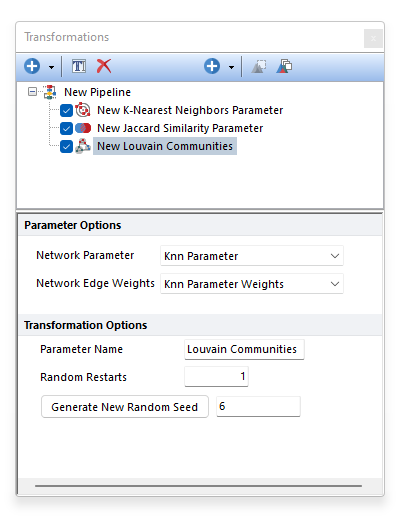
Task: Open dropdown arrow beside first plus icon
Action: (x=51, y=67)
